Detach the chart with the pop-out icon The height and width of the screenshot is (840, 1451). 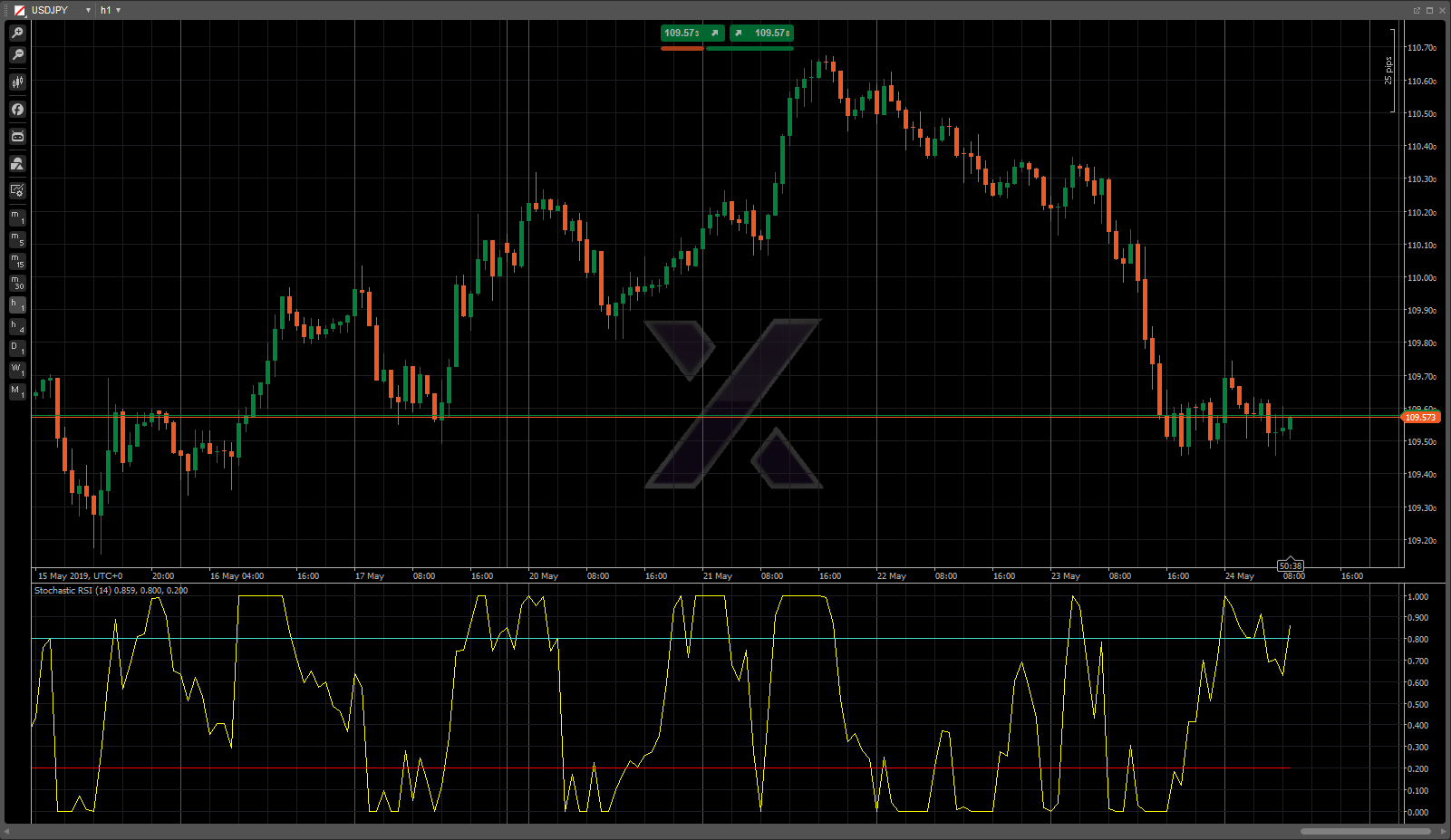click(1417, 10)
